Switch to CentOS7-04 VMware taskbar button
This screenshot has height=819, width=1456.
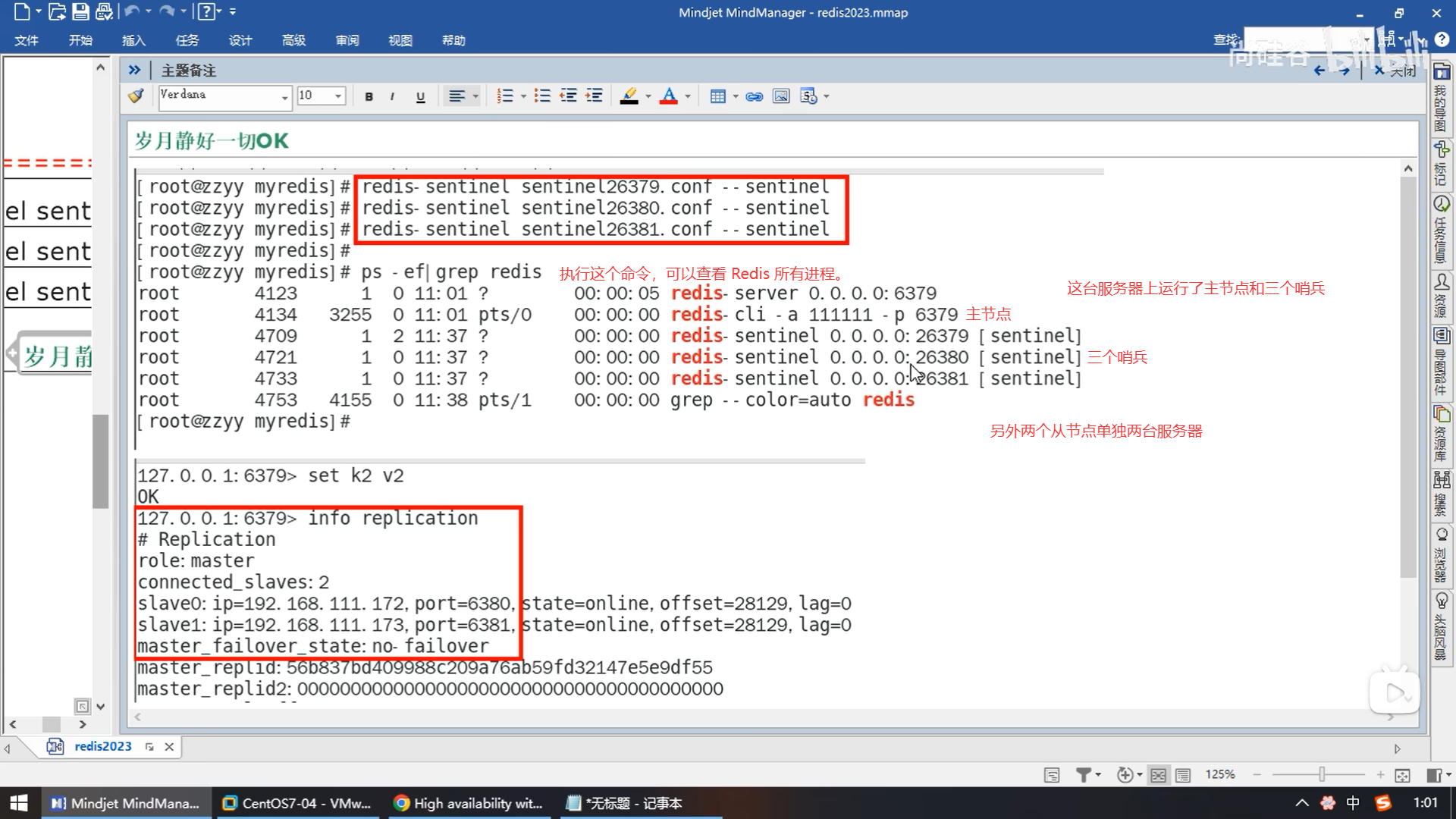297,803
